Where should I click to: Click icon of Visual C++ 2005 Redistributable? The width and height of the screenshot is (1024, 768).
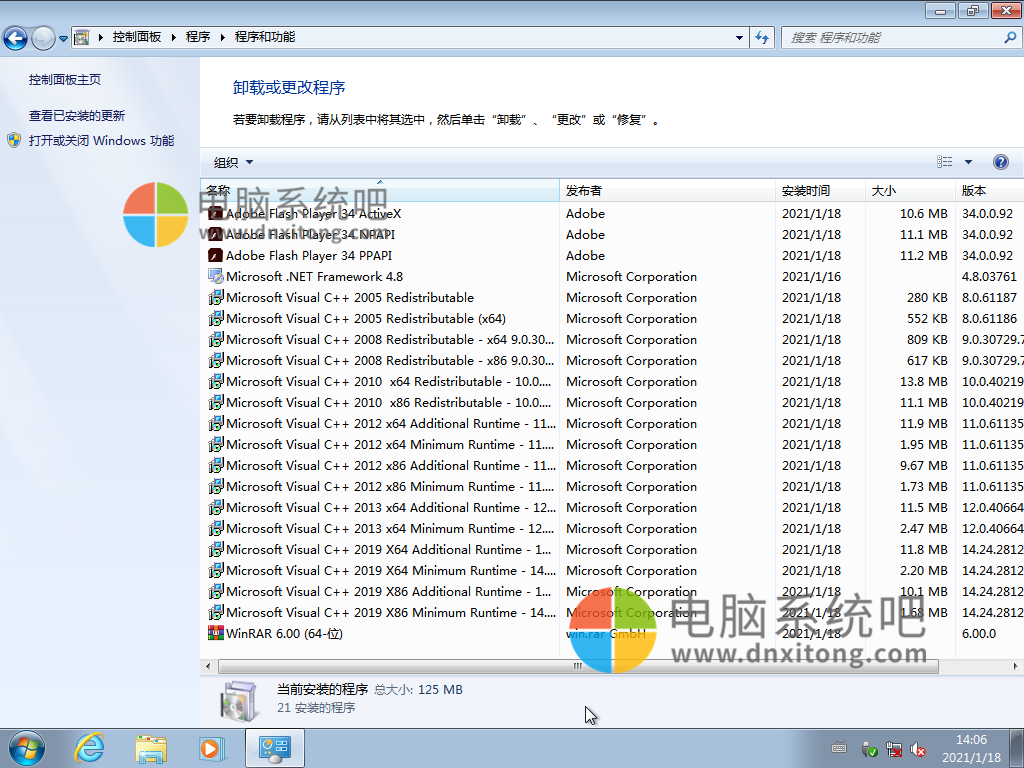(x=216, y=297)
